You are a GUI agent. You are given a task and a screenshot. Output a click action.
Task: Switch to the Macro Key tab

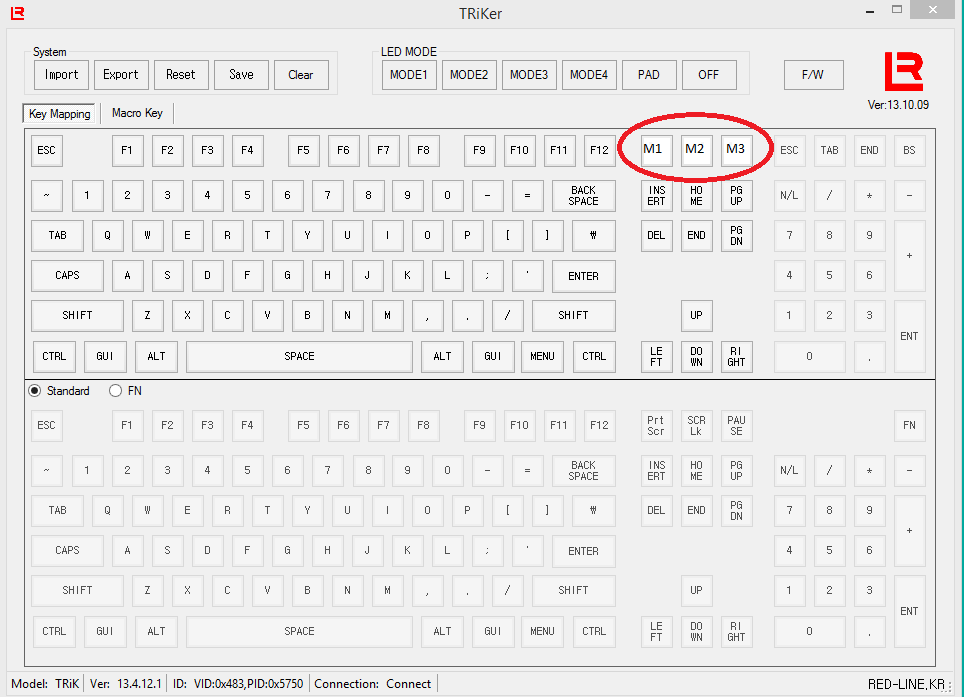[x=137, y=112]
